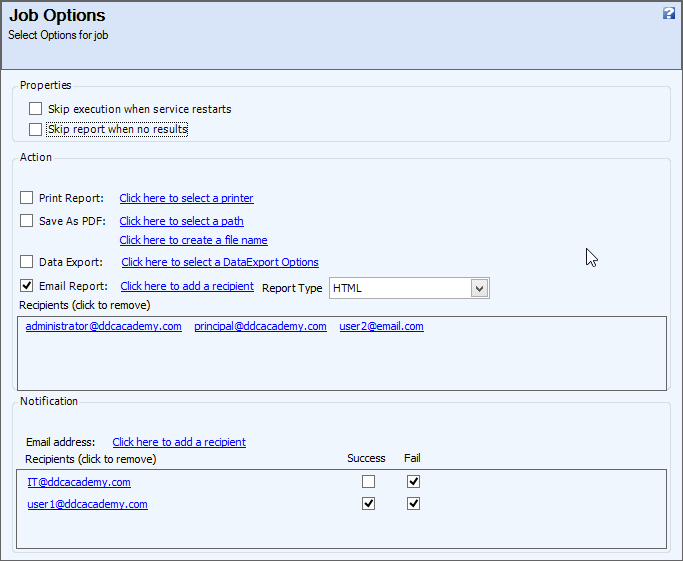Screen dimensions: 683x561
Task: Click the HTML report type field
Action: pyautogui.click(x=409, y=288)
